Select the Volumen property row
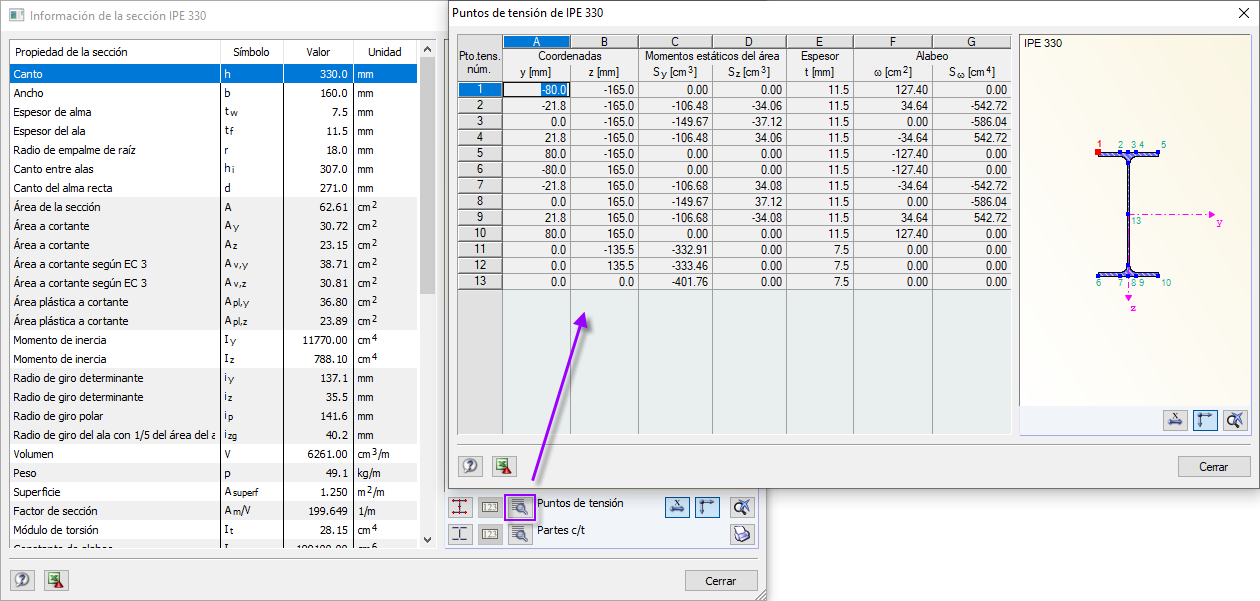Viewport: 1260px width, 601px height. point(213,454)
